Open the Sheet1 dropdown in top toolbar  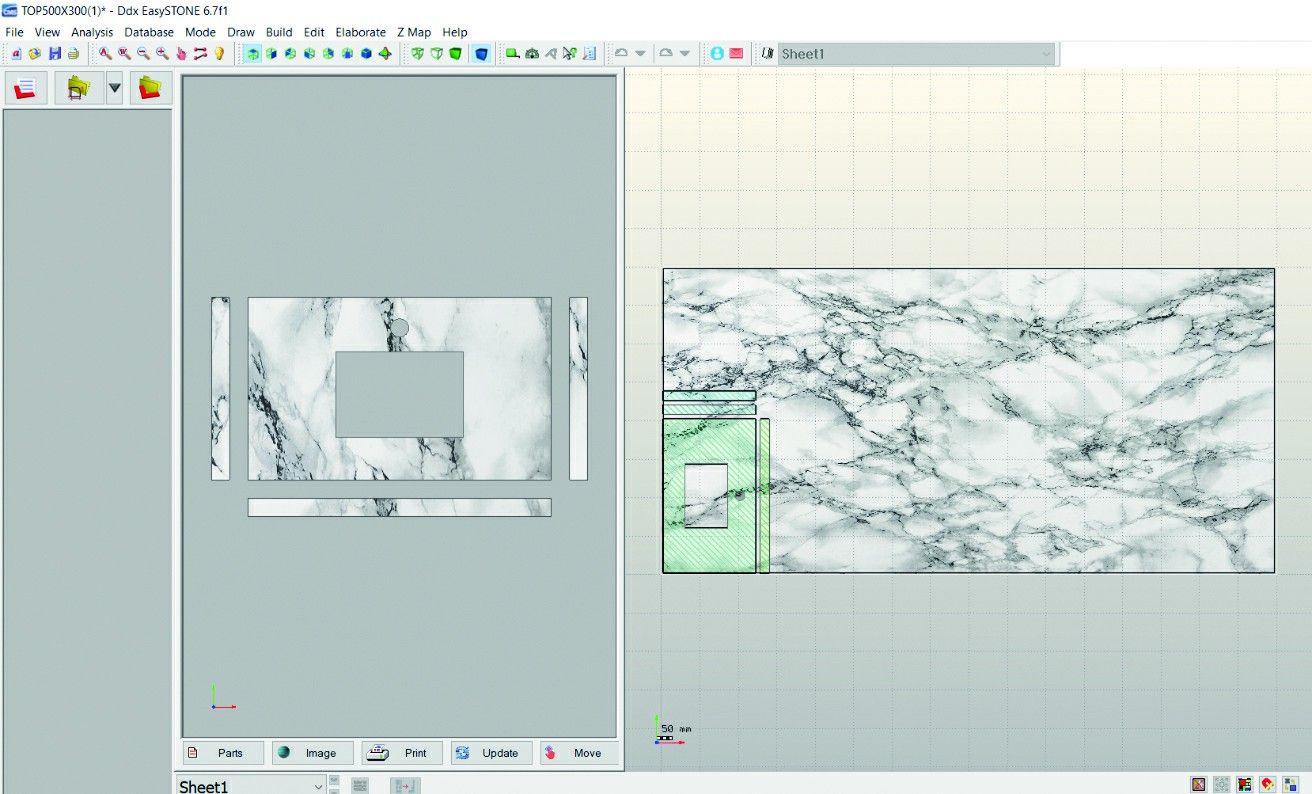click(916, 54)
